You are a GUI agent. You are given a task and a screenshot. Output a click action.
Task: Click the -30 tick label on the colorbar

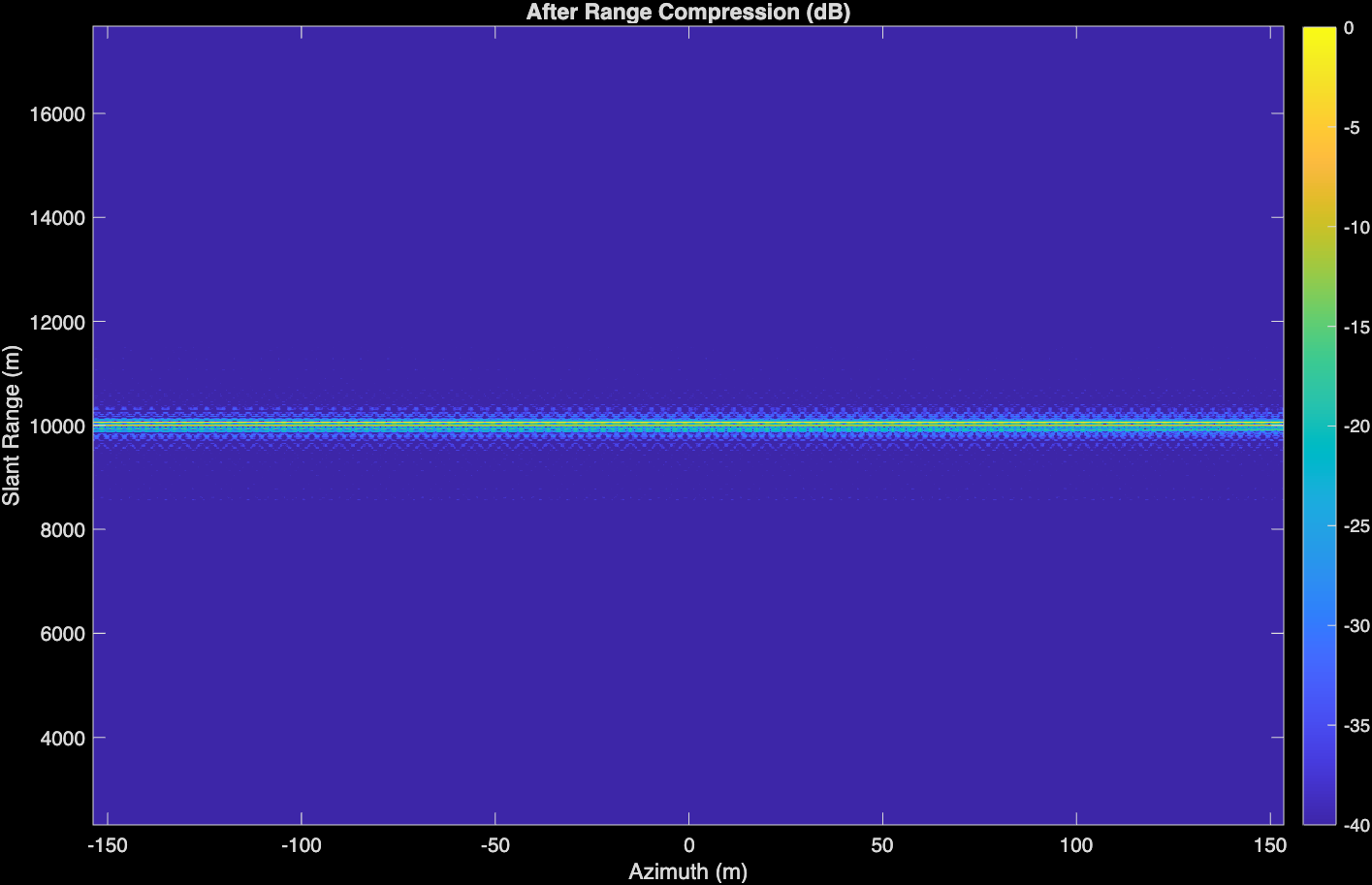[x=1356, y=626]
